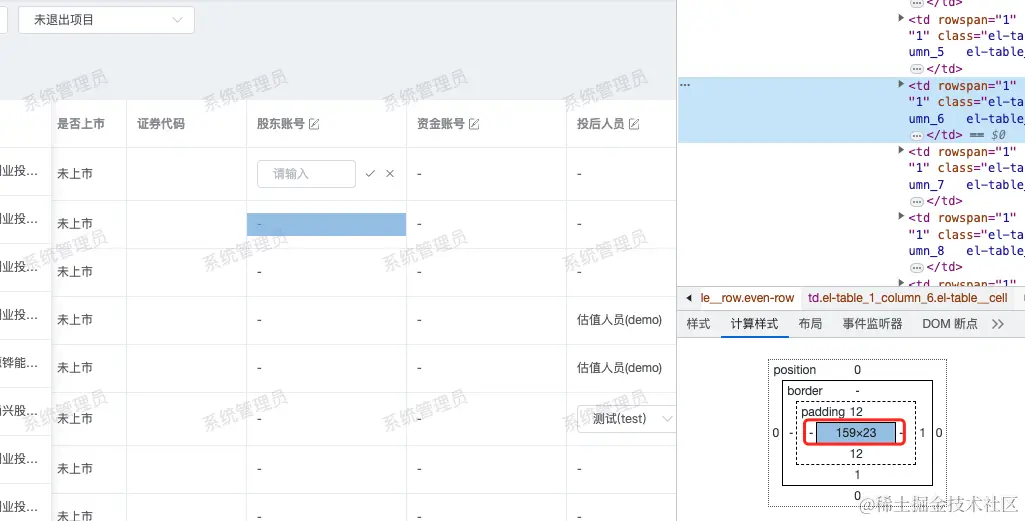Click the 未上市 cell in the 锌能… row
The width and height of the screenshot is (1025, 521).
75,368
